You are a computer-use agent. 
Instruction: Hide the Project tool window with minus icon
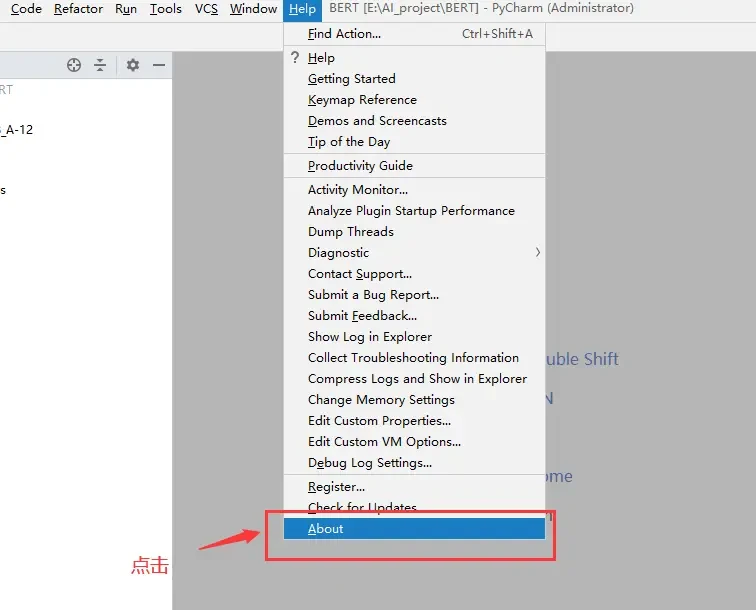coord(159,65)
